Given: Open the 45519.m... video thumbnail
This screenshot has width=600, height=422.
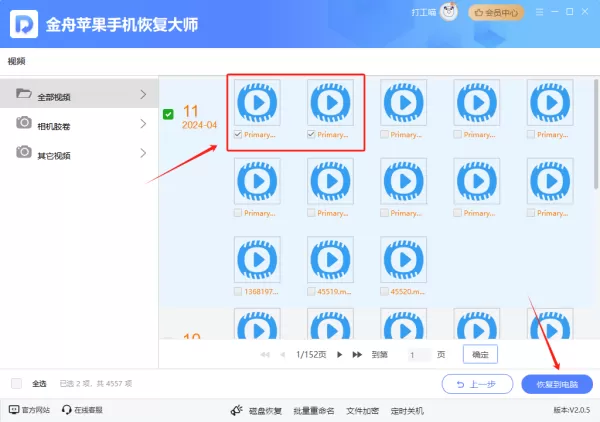Looking at the screenshot, I should pos(330,259).
